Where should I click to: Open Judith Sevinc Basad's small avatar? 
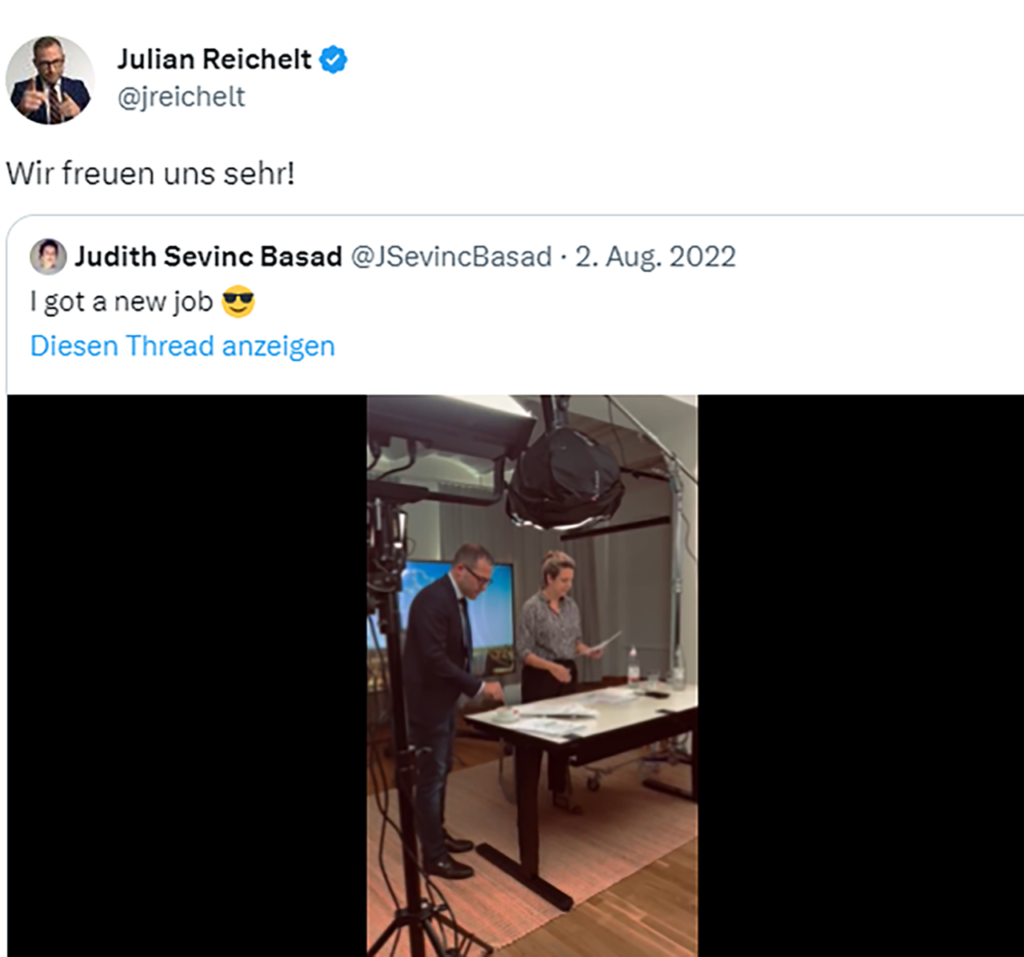point(48,257)
